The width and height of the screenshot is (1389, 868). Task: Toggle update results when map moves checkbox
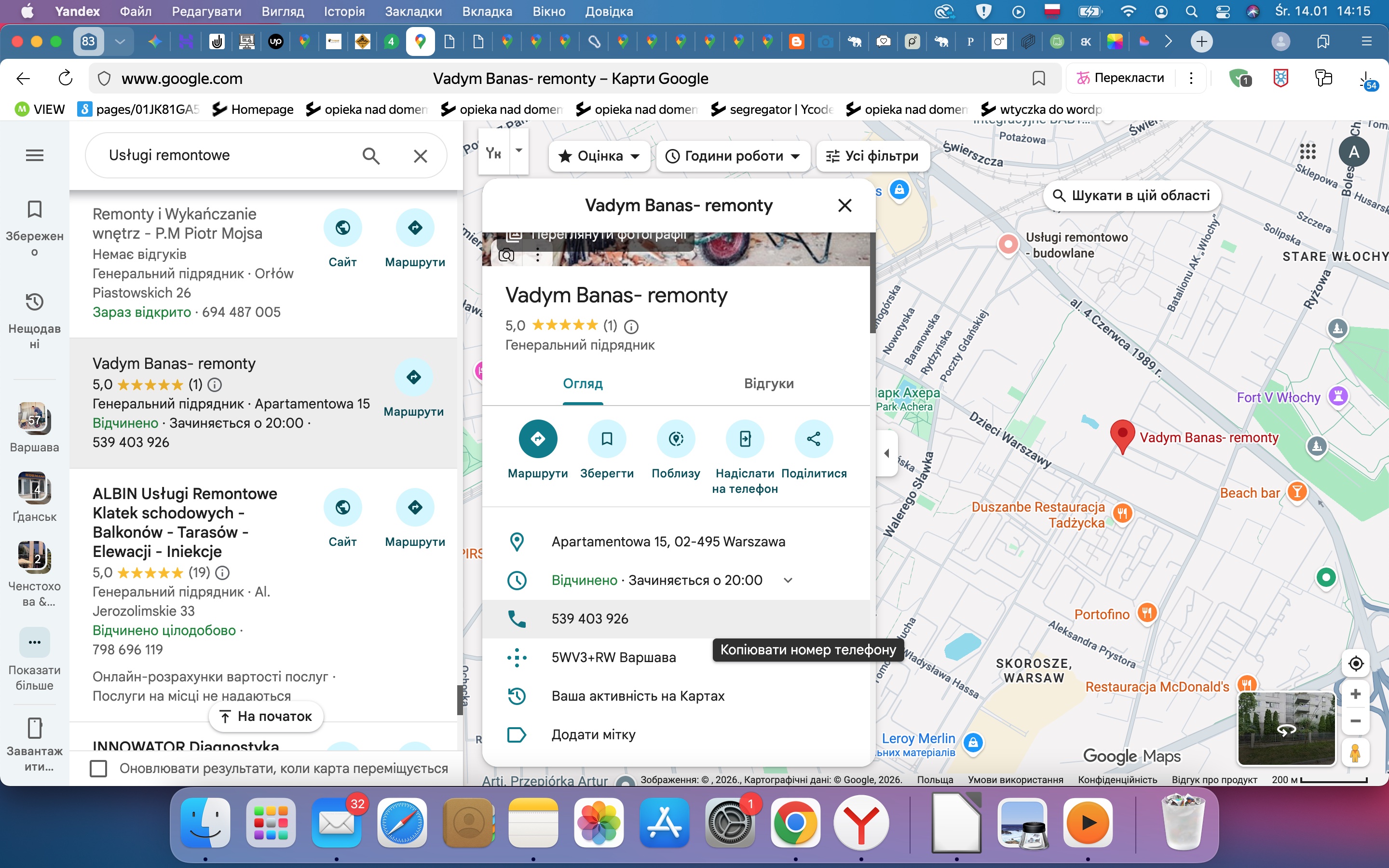99,768
